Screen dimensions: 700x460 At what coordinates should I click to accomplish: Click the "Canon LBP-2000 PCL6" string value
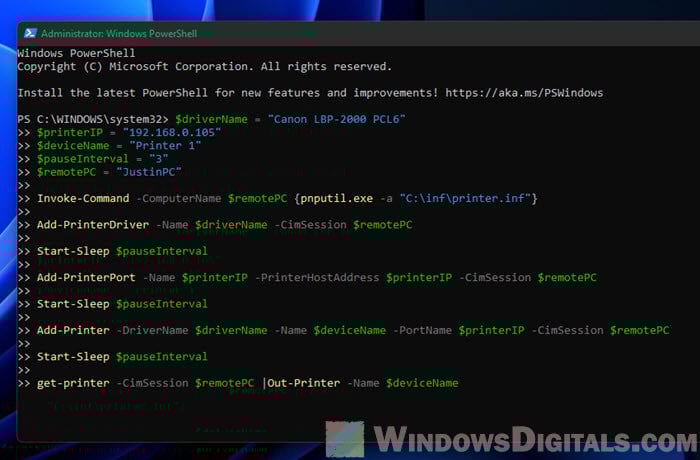tap(337, 119)
